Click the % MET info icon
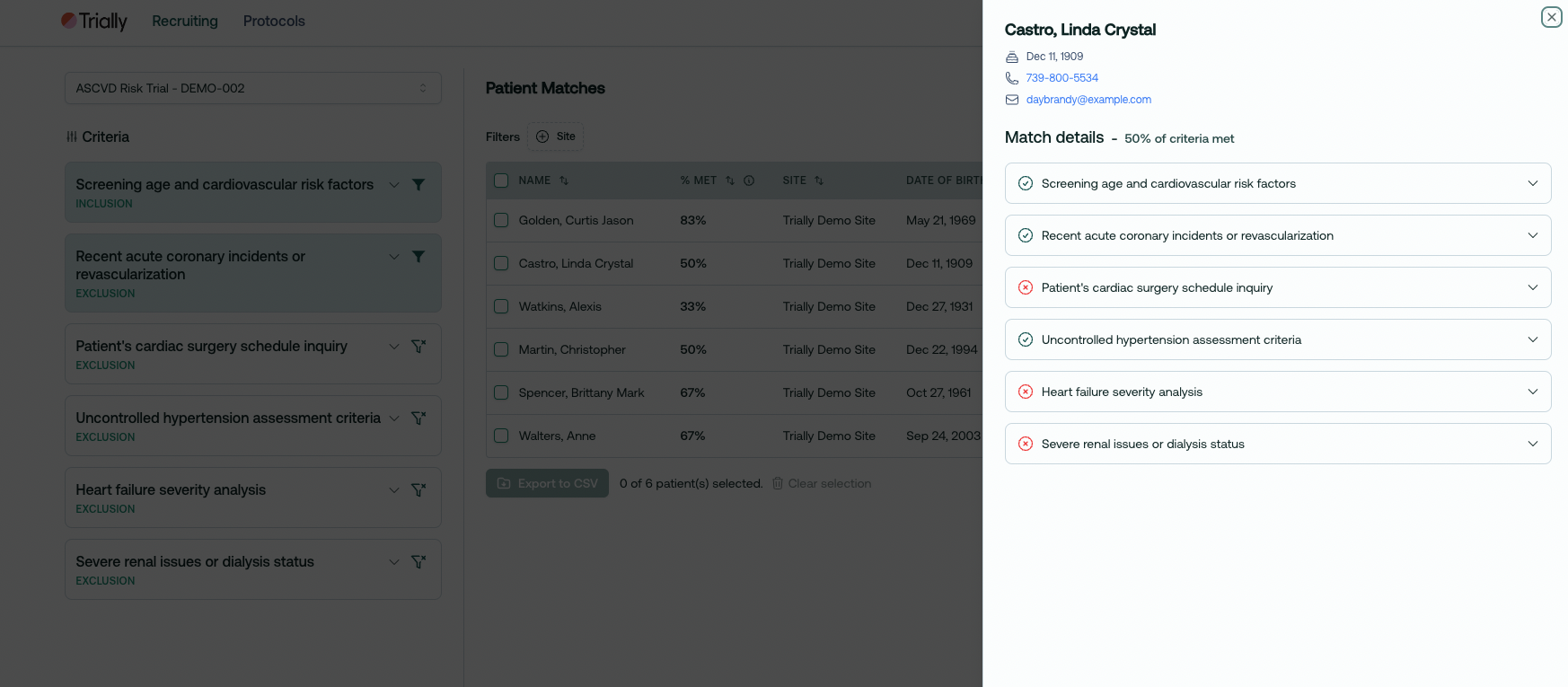The height and width of the screenshot is (687, 1568). [749, 181]
